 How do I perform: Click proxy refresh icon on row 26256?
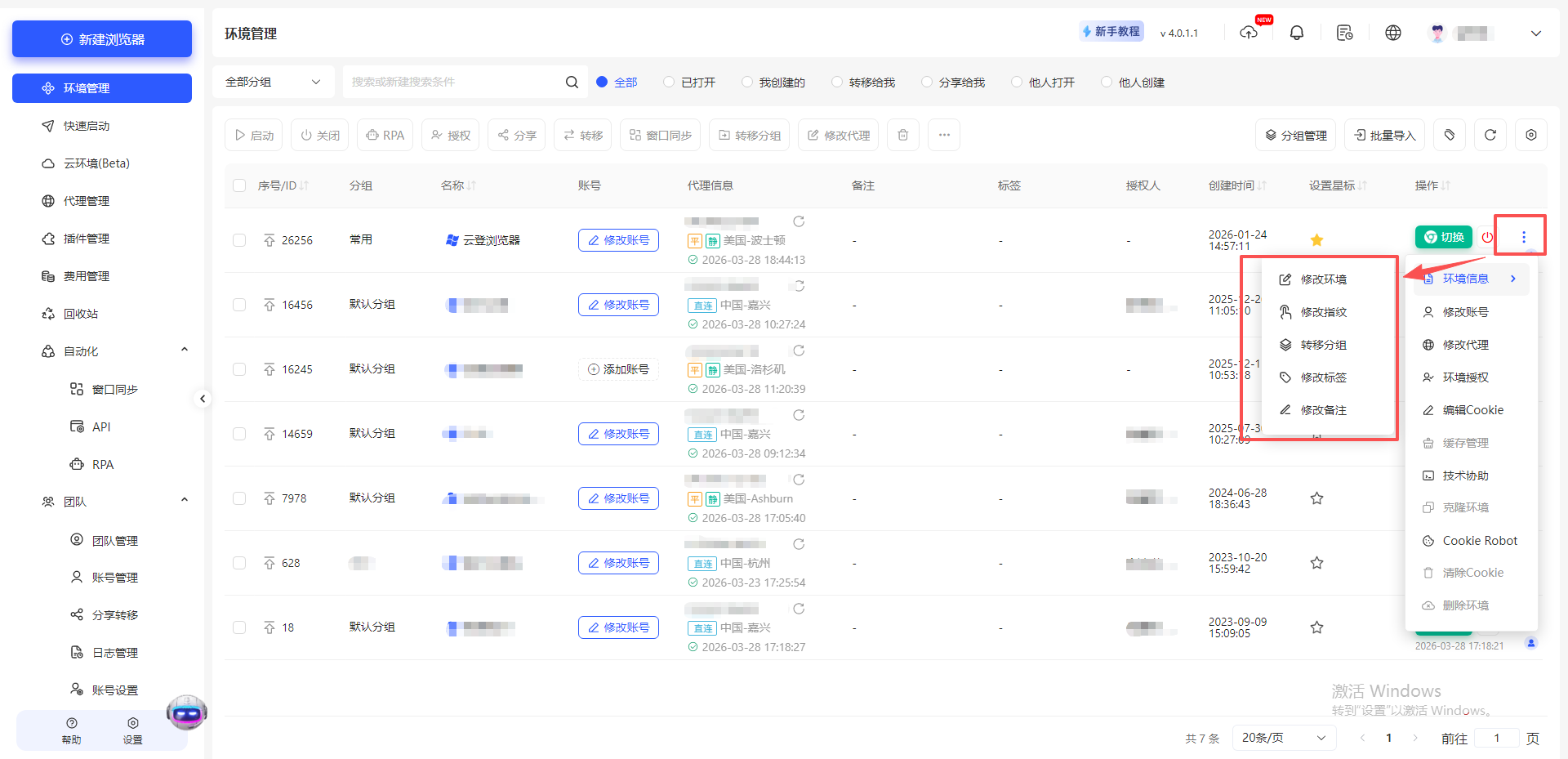point(799,221)
